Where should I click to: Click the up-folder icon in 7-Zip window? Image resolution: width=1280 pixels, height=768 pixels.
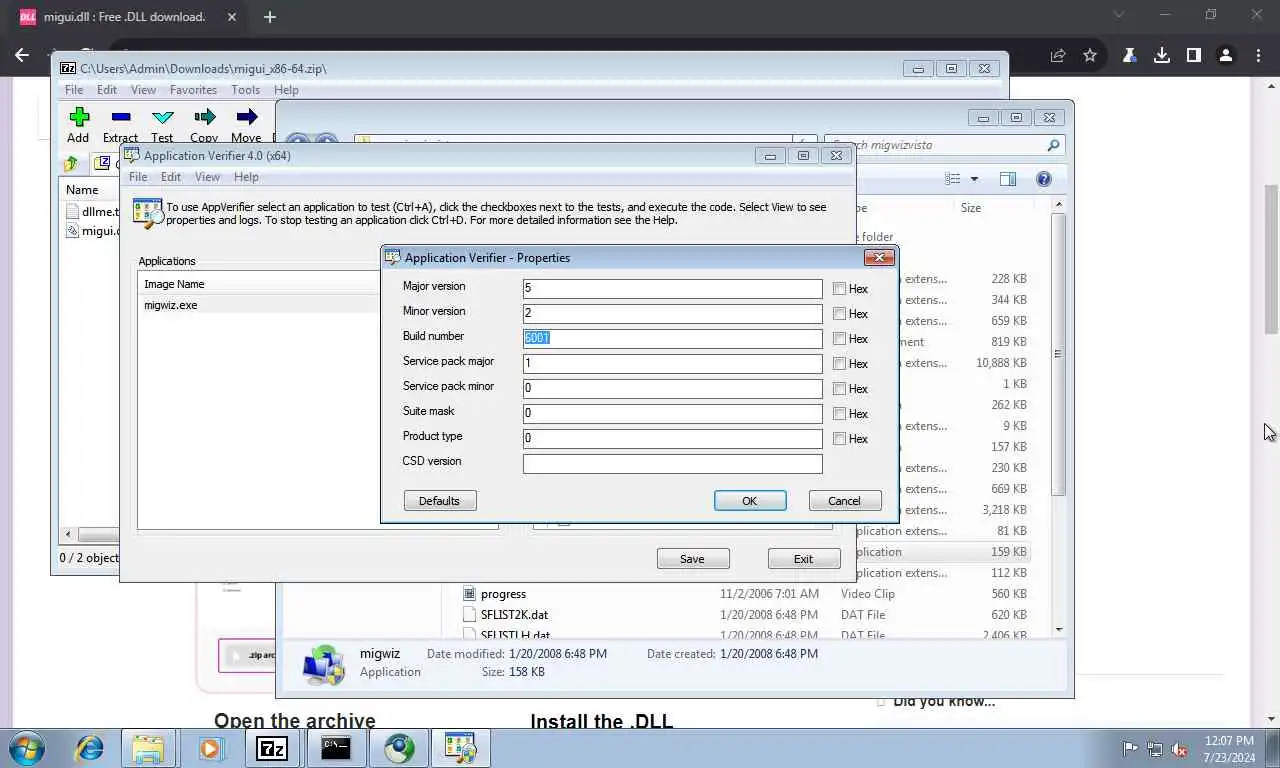pyautogui.click(x=71, y=164)
